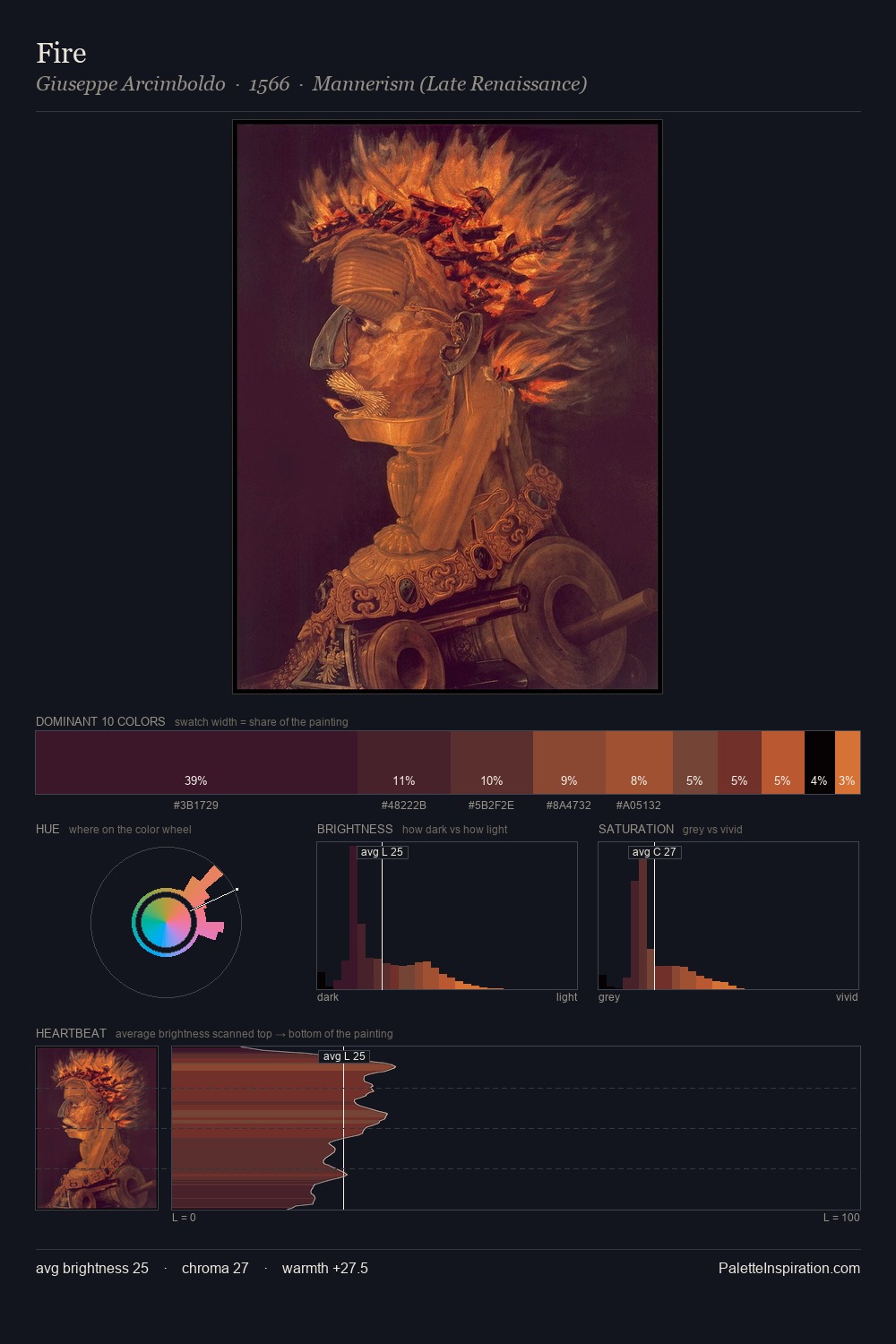Click hex code #5B2F2E

[x=492, y=805]
